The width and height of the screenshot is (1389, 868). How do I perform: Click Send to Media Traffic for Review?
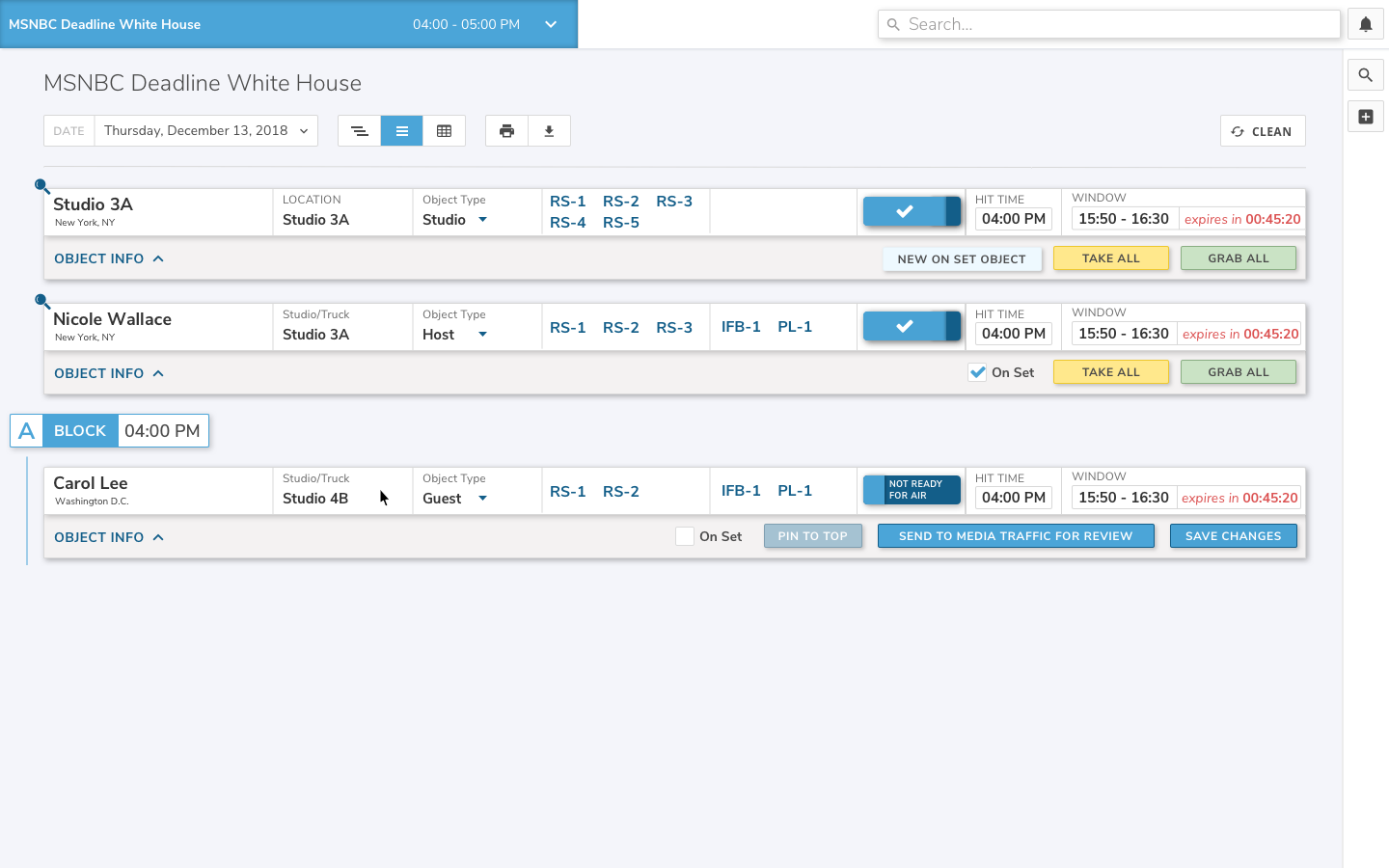pos(1015,536)
